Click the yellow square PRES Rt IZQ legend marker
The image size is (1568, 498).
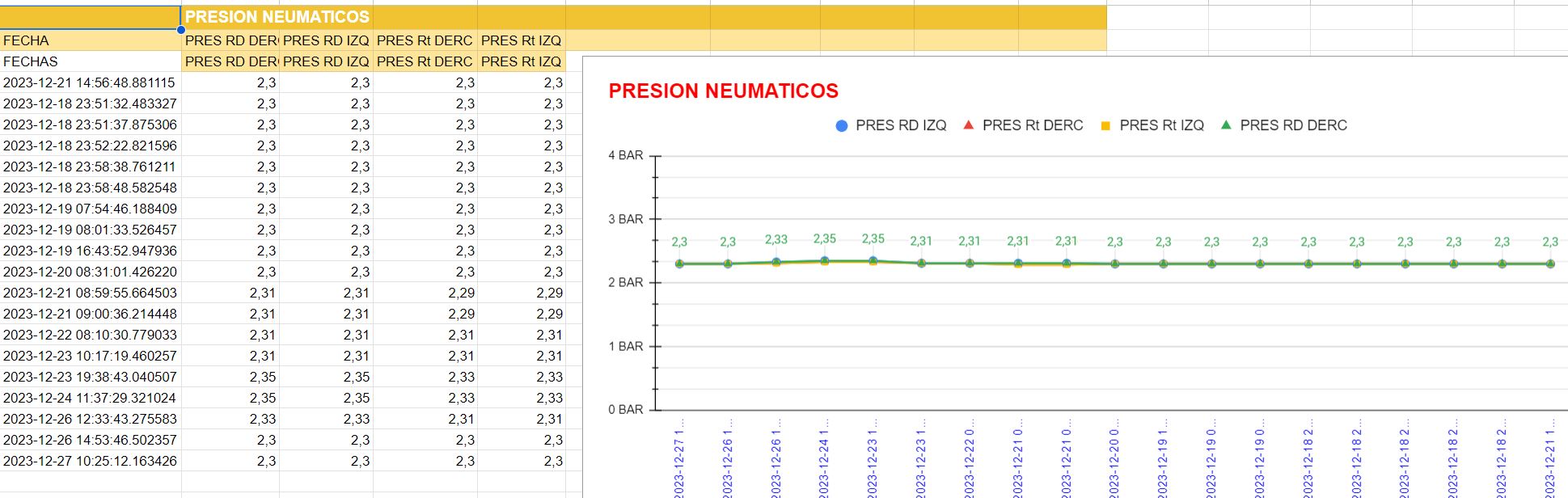1105,126
